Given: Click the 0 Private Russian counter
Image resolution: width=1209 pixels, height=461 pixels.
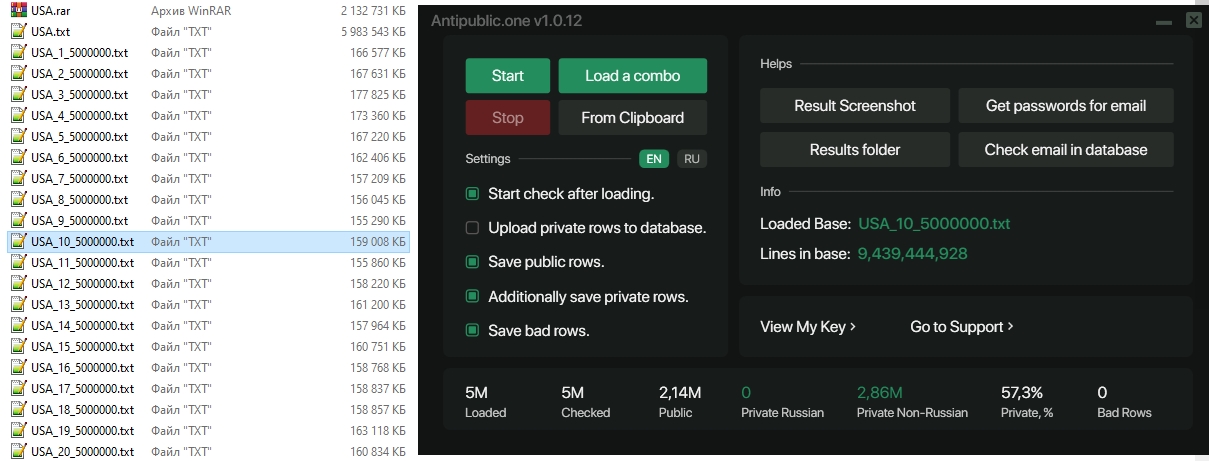Looking at the screenshot, I should click(x=746, y=393).
